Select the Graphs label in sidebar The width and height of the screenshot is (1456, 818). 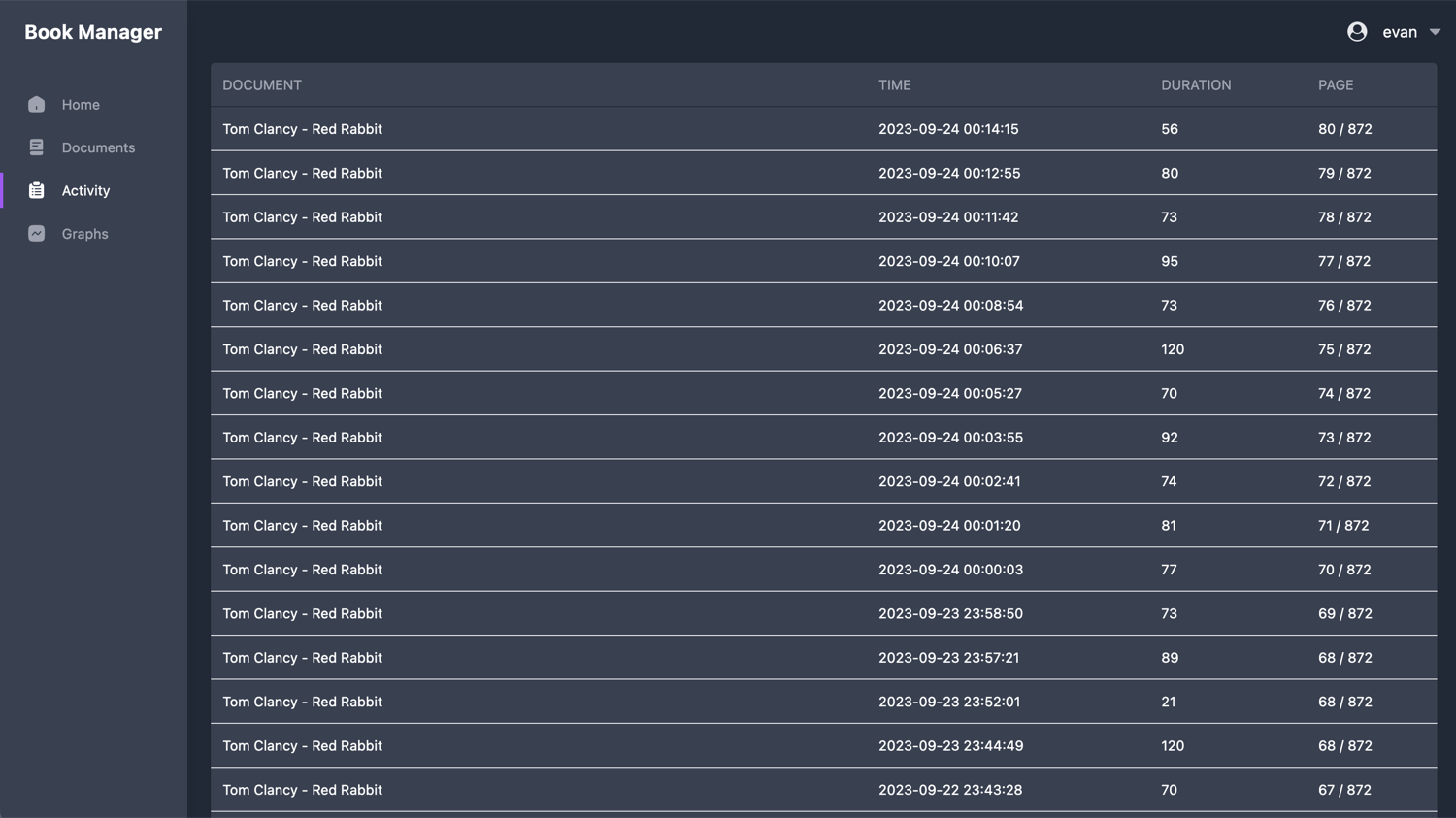point(84,234)
